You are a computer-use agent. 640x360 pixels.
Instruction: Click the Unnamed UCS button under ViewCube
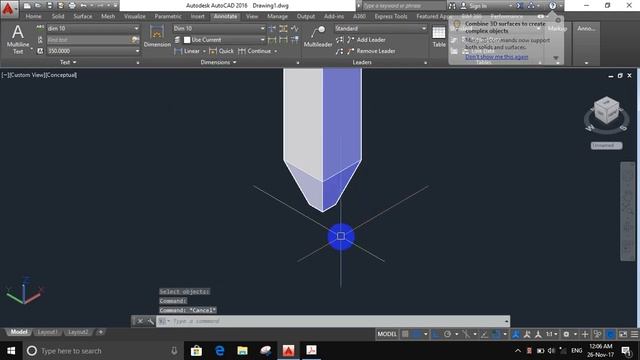(606, 145)
